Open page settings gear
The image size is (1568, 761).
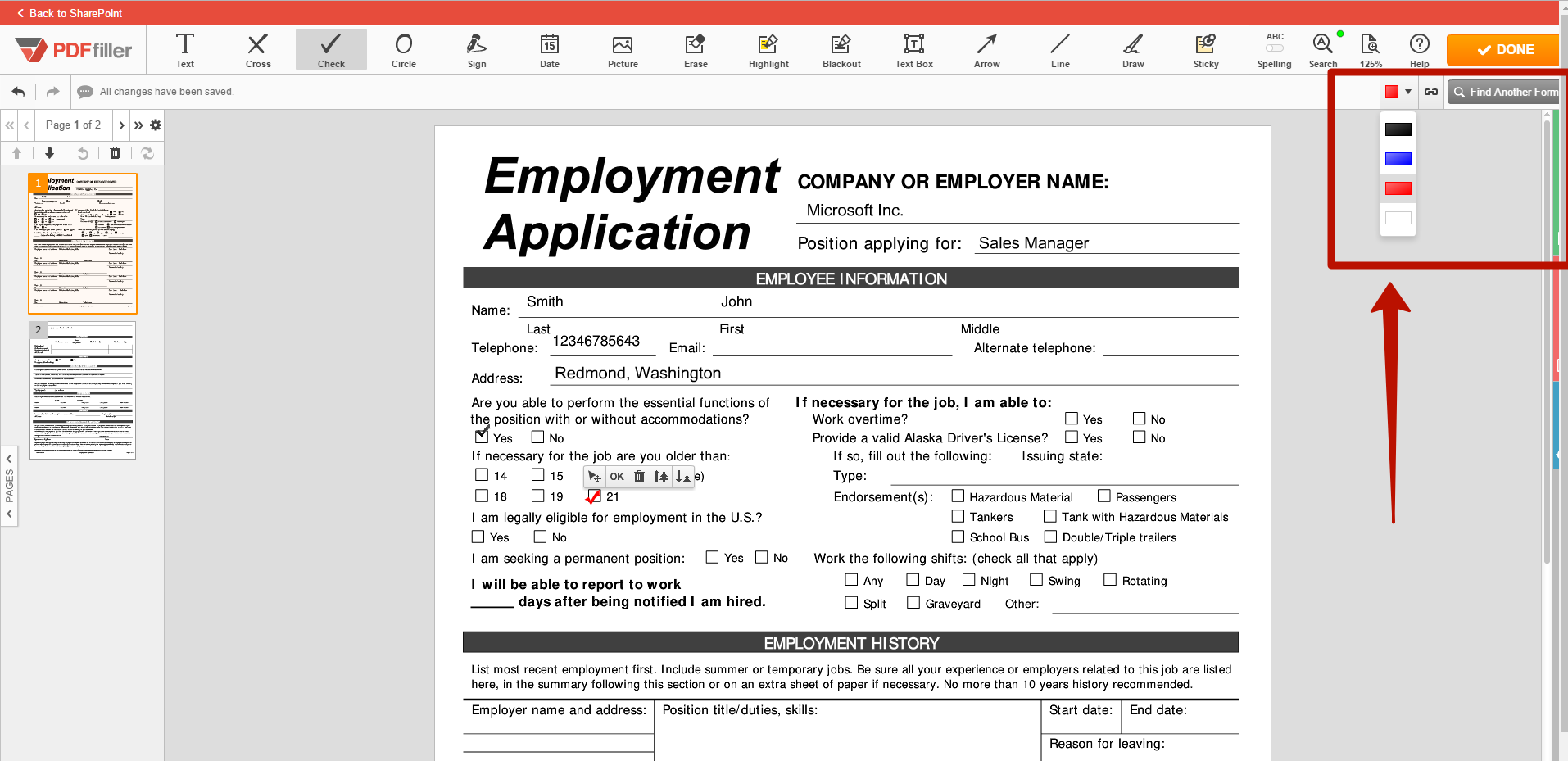[x=156, y=125]
